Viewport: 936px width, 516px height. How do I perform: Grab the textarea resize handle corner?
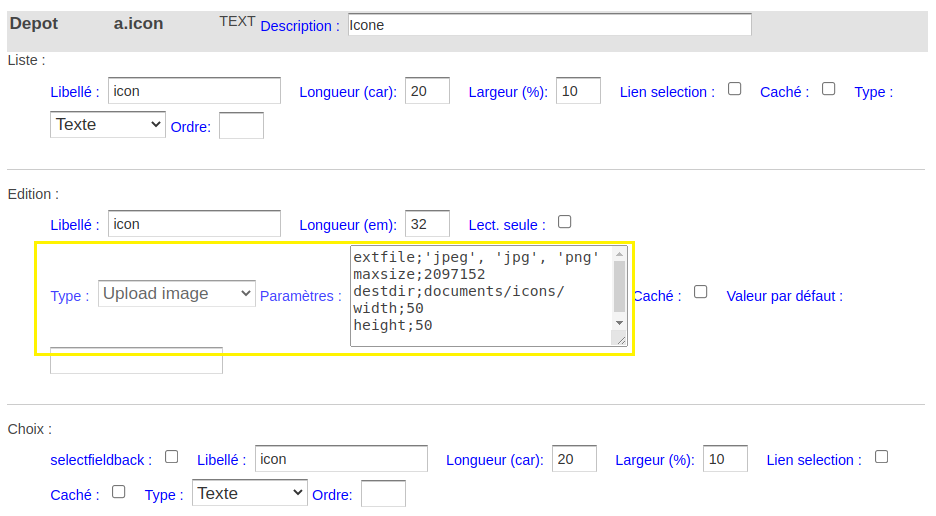(x=620, y=339)
